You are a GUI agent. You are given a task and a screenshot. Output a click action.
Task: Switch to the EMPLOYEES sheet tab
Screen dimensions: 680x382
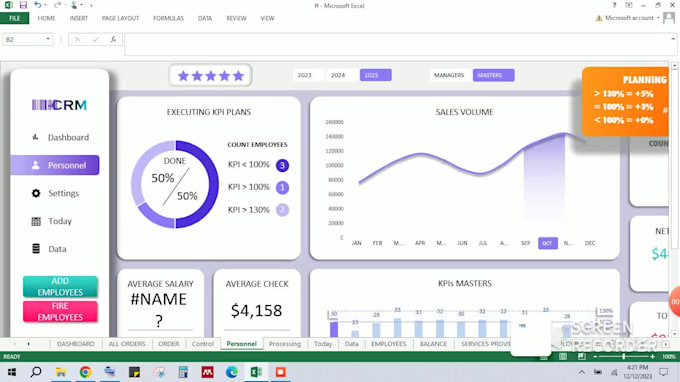pos(389,344)
